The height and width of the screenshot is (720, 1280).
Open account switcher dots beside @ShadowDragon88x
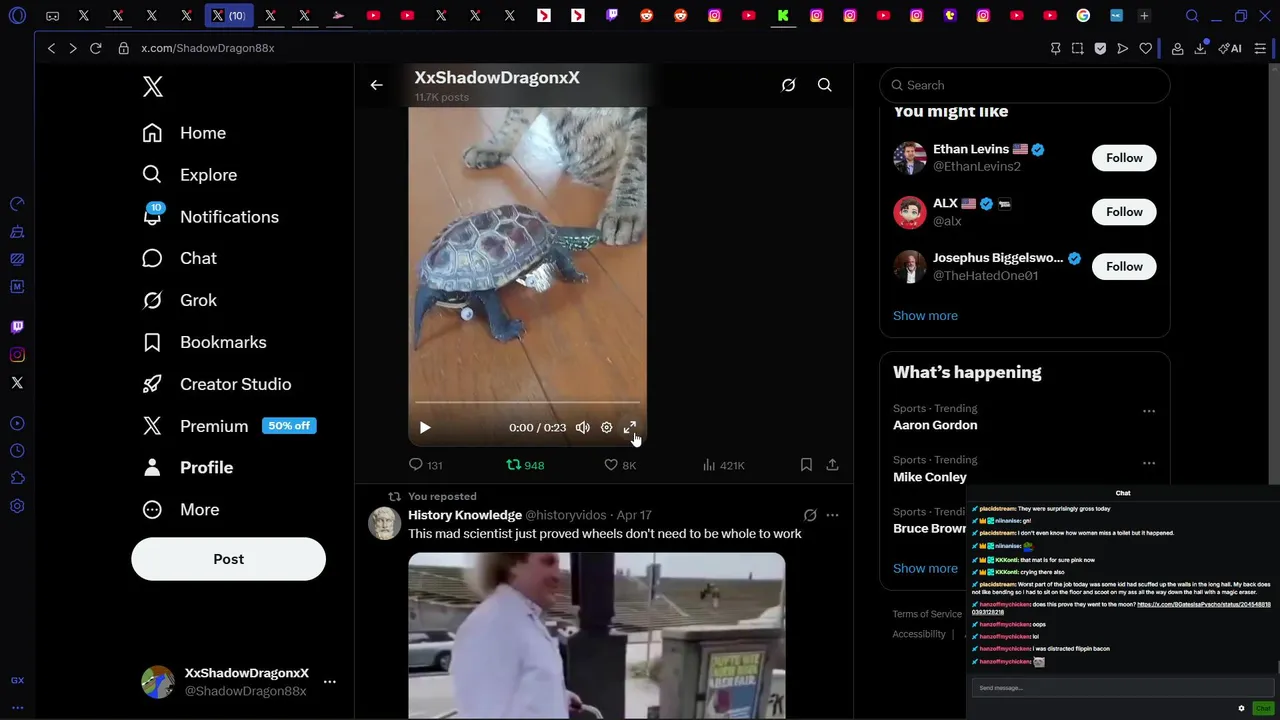(x=329, y=682)
